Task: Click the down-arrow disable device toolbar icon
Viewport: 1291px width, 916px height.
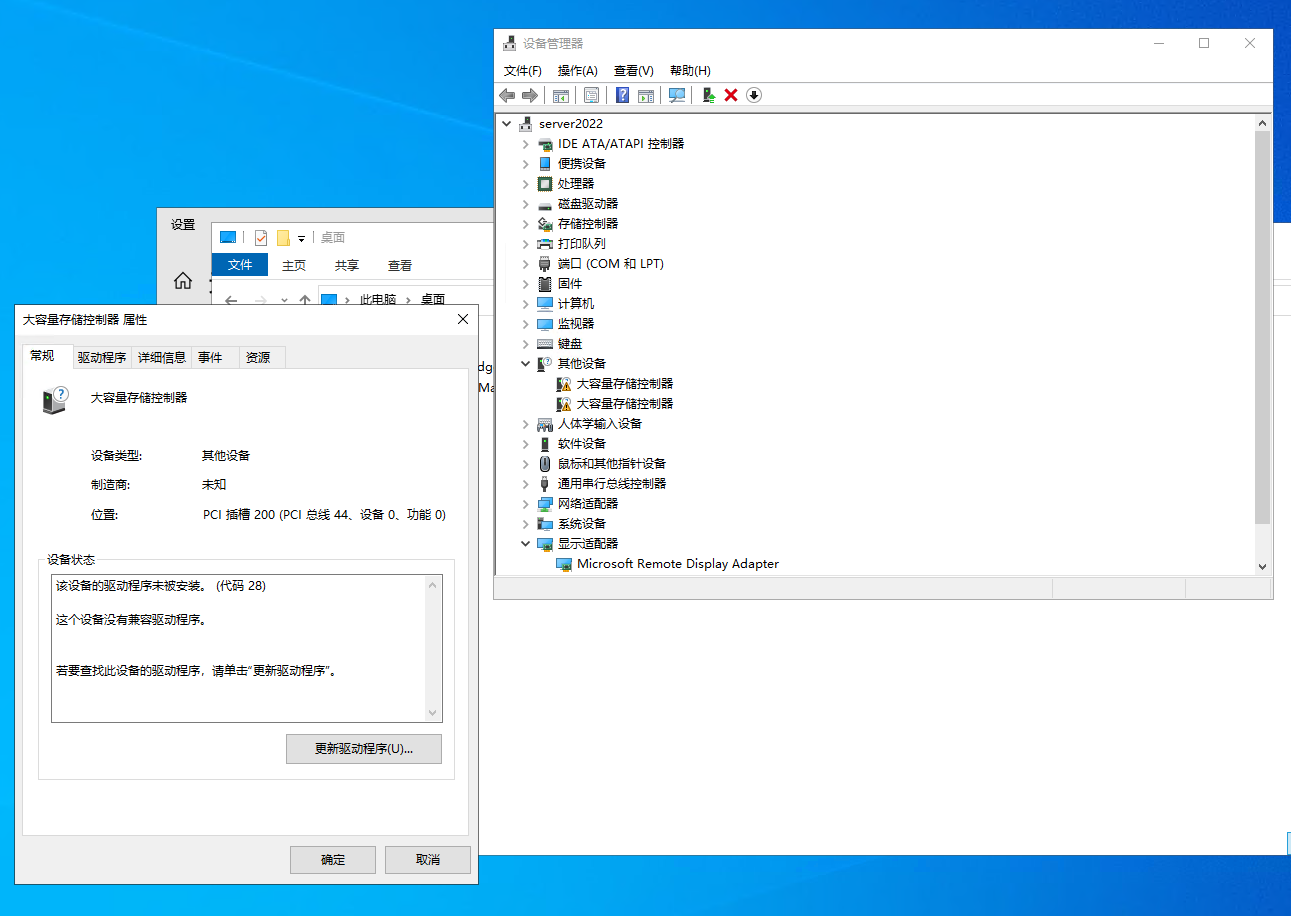Action: (754, 95)
